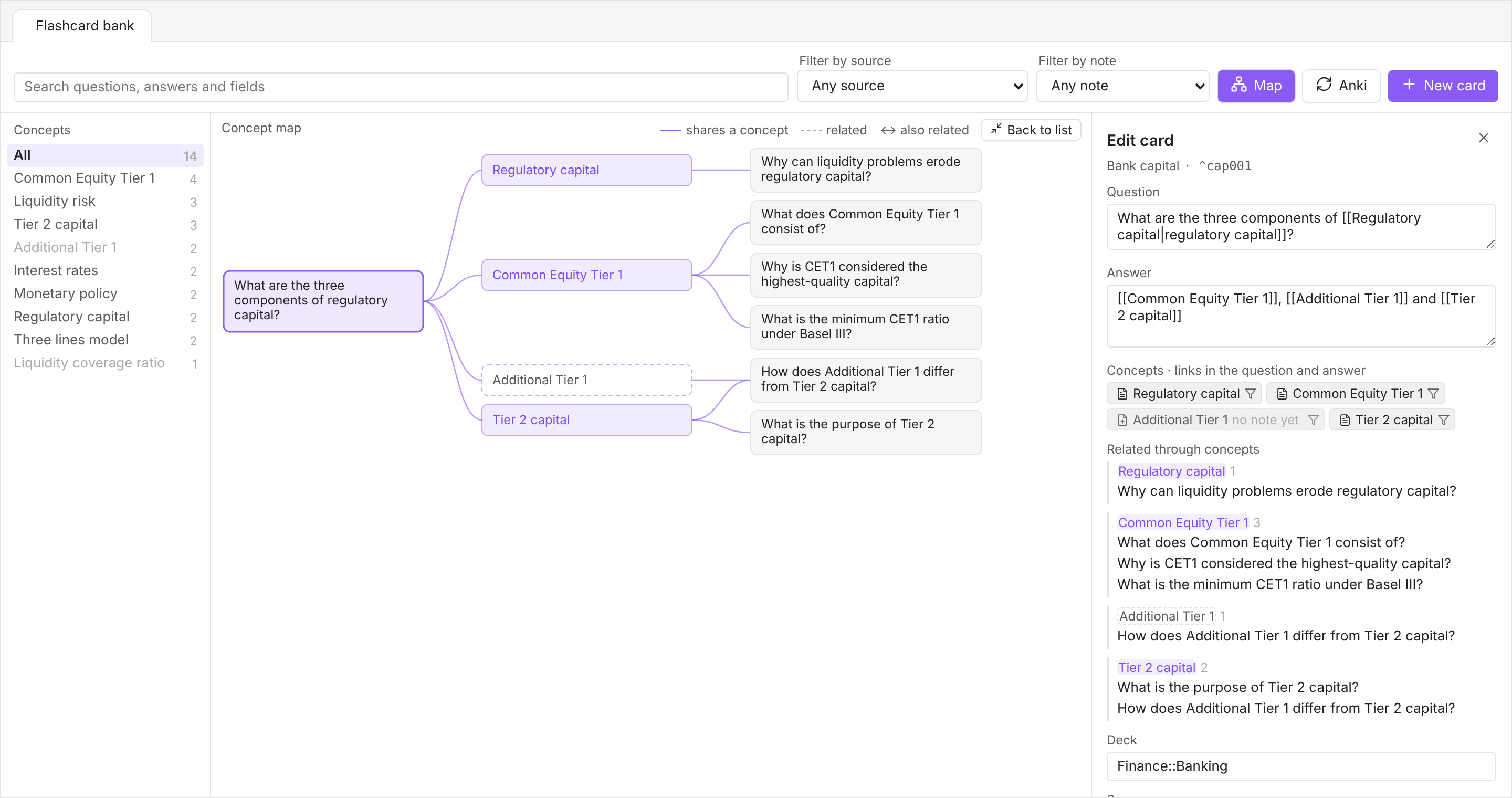1512x798 pixels.
Task: Select Three lines model concept
Action: [x=105, y=340]
